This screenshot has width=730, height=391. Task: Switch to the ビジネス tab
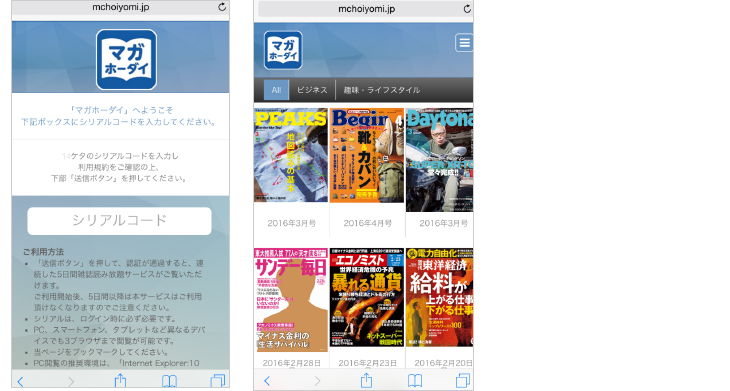(312, 90)
